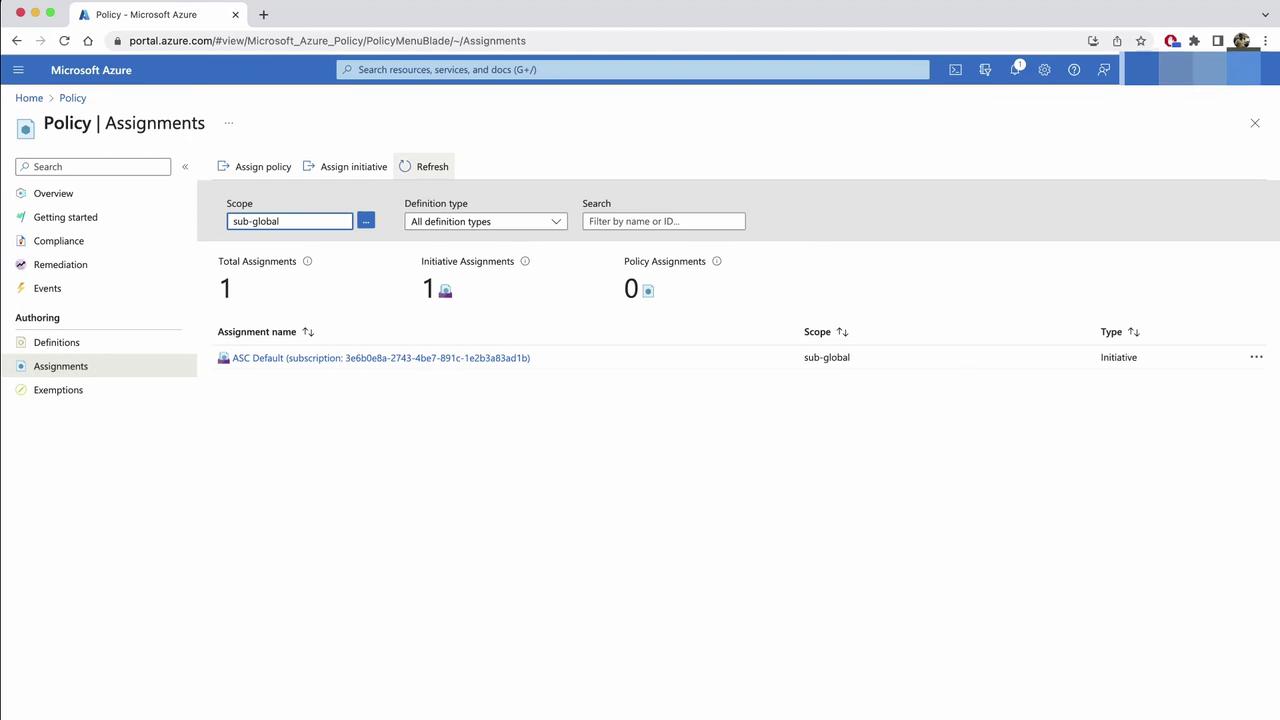Image resolution: width=1280 pixels, height=720 pixels.
Task: Click Assign policy
Action: 254,167
